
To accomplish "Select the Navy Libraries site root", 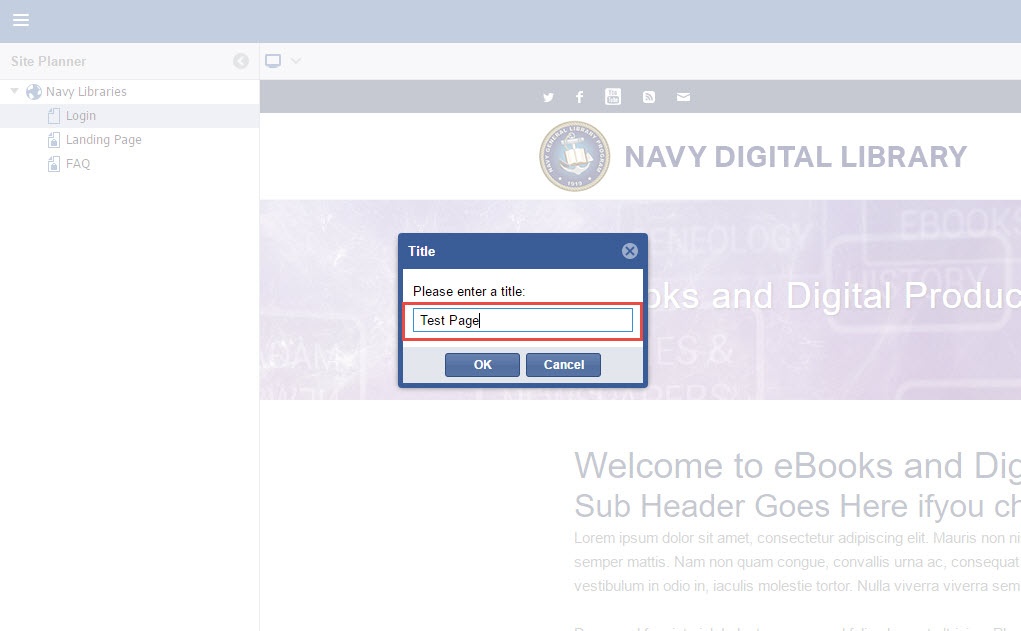I will coord(86,92).
